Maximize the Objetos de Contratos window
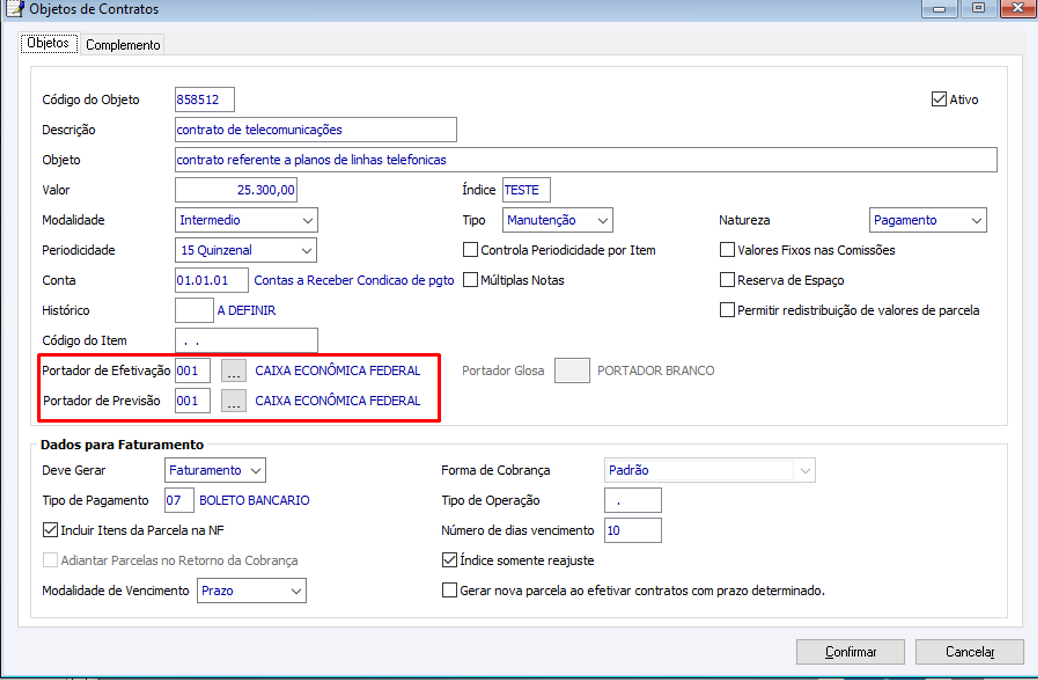The image size is (1038, 680). coord(978,9)
